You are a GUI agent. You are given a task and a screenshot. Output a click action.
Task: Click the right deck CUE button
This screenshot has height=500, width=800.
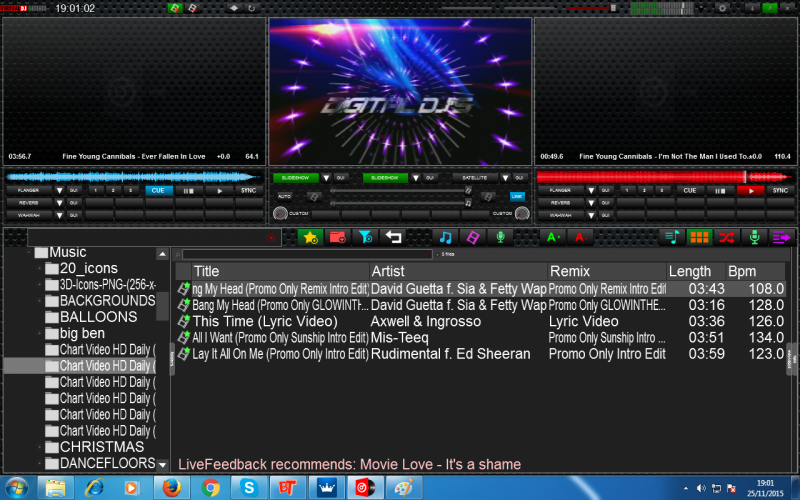pos(690,190)
